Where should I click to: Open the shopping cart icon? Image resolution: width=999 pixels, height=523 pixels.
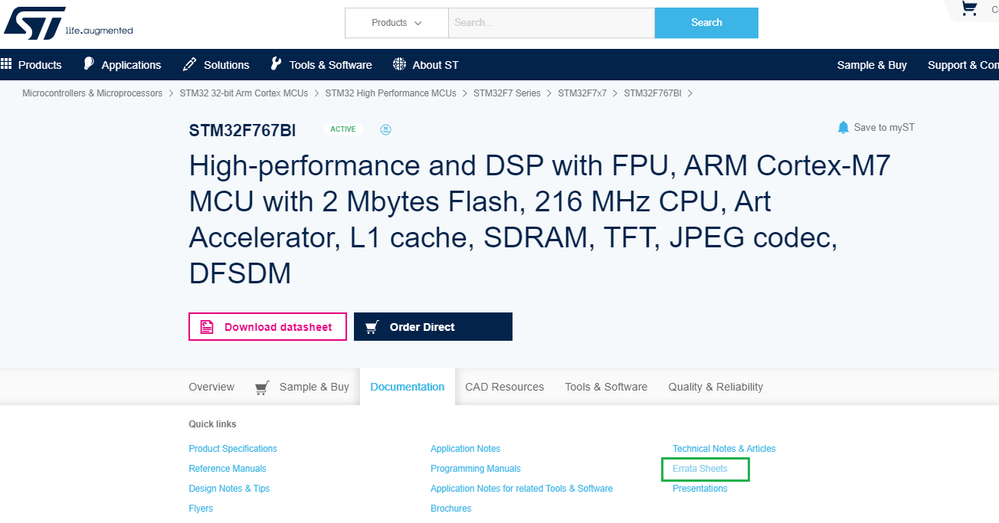969,8
